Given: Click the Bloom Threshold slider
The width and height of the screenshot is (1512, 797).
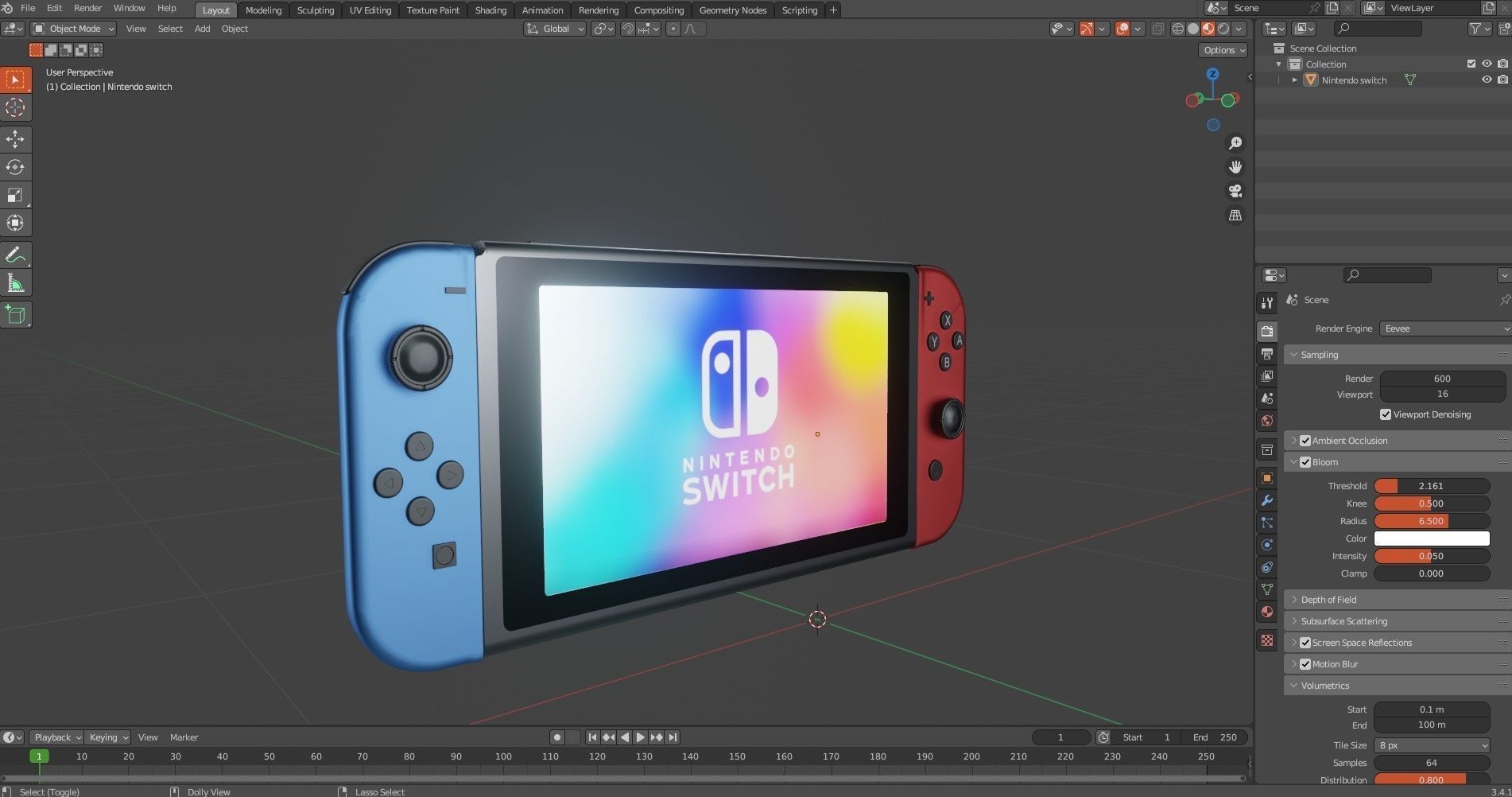Looking at the screenshot, I should pos(1432,486).
